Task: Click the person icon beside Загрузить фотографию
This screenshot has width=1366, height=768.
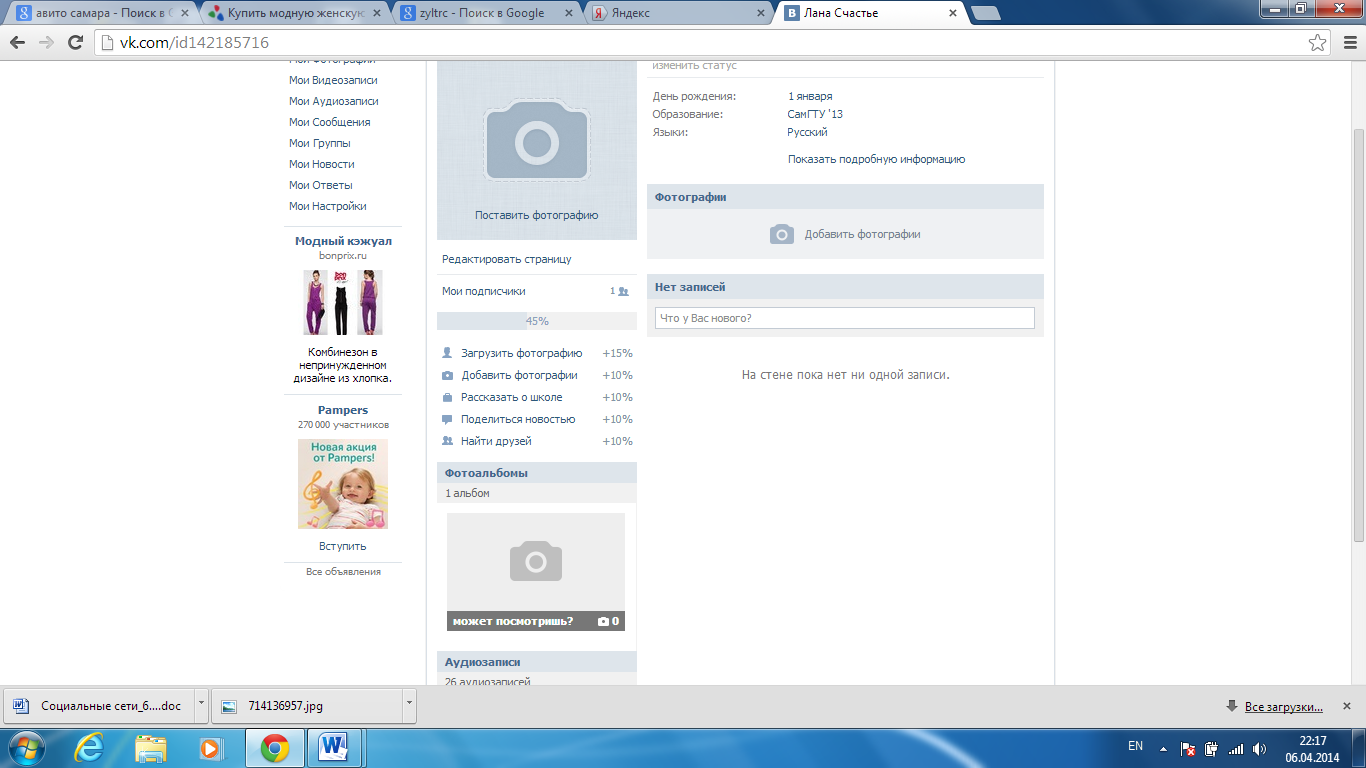Action: coord(447,353)
